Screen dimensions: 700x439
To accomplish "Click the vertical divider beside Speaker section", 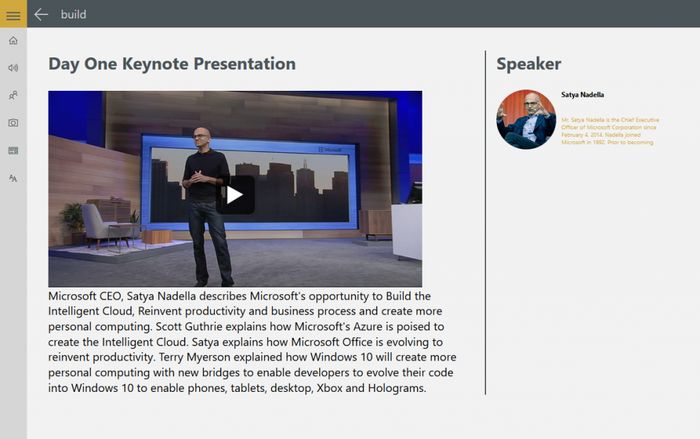I will tap(485, 222).
